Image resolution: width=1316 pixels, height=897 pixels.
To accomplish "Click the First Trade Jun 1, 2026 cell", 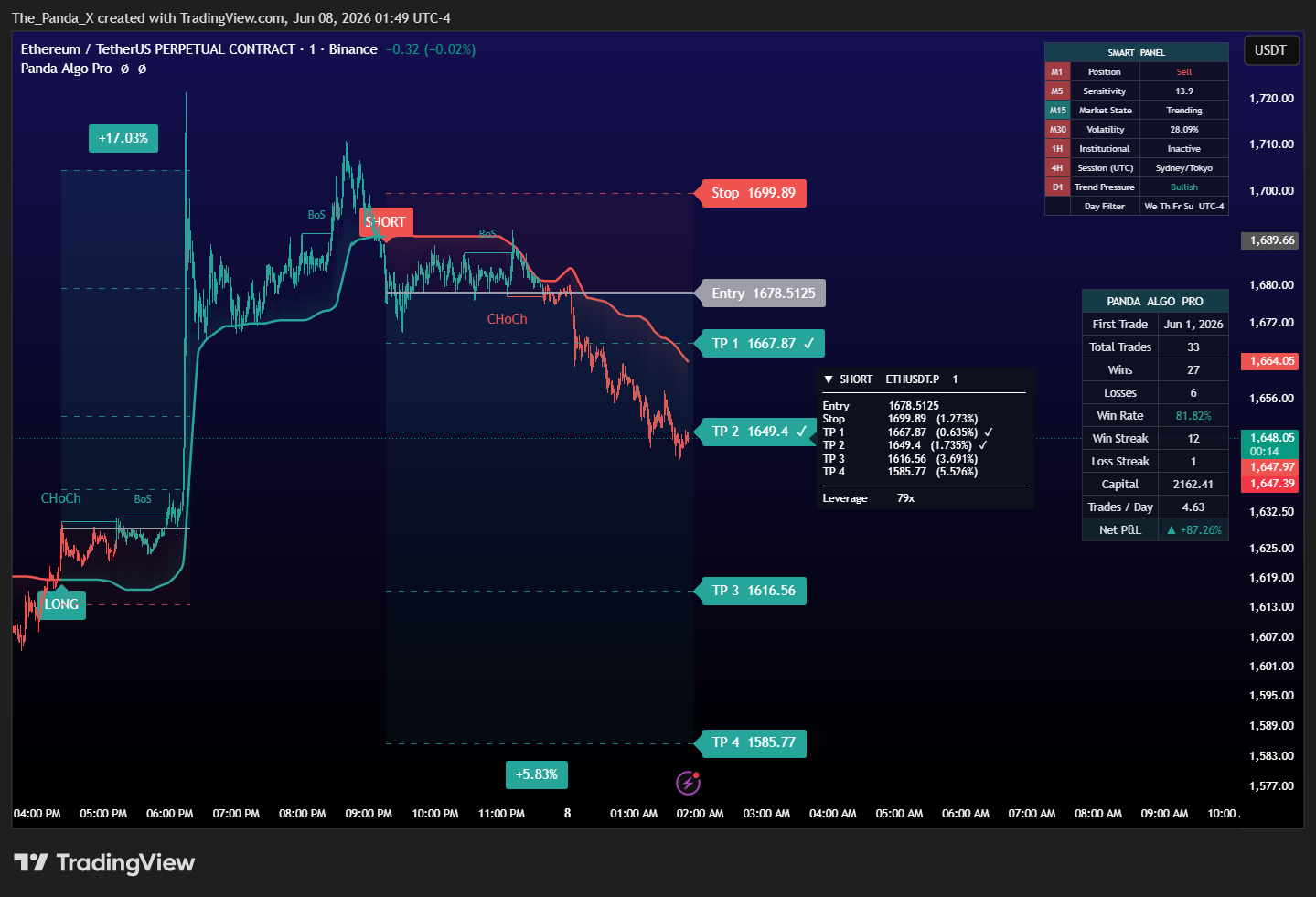I will point(1193,325).
